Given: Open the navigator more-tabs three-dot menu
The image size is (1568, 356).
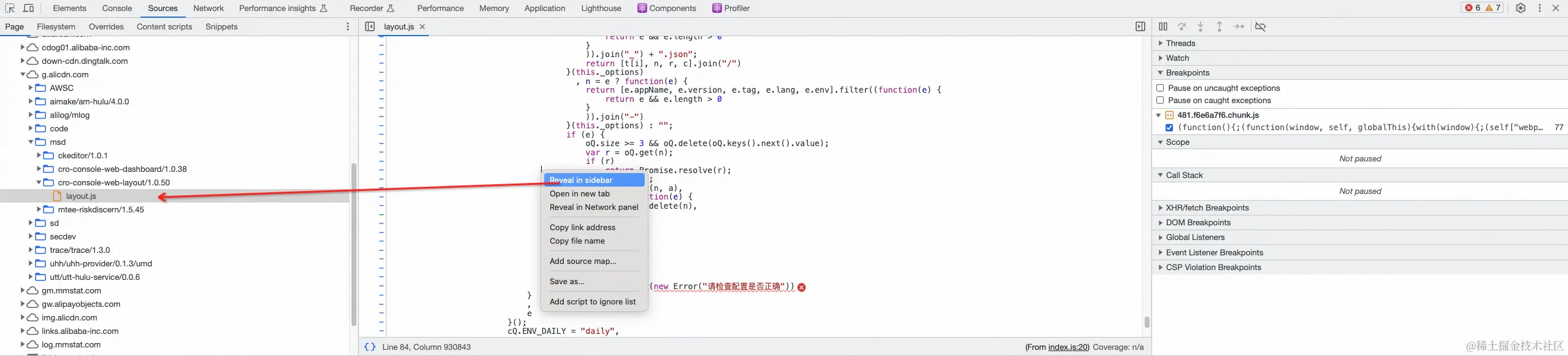Looking at the screenshot, I should tap(348, 26).
